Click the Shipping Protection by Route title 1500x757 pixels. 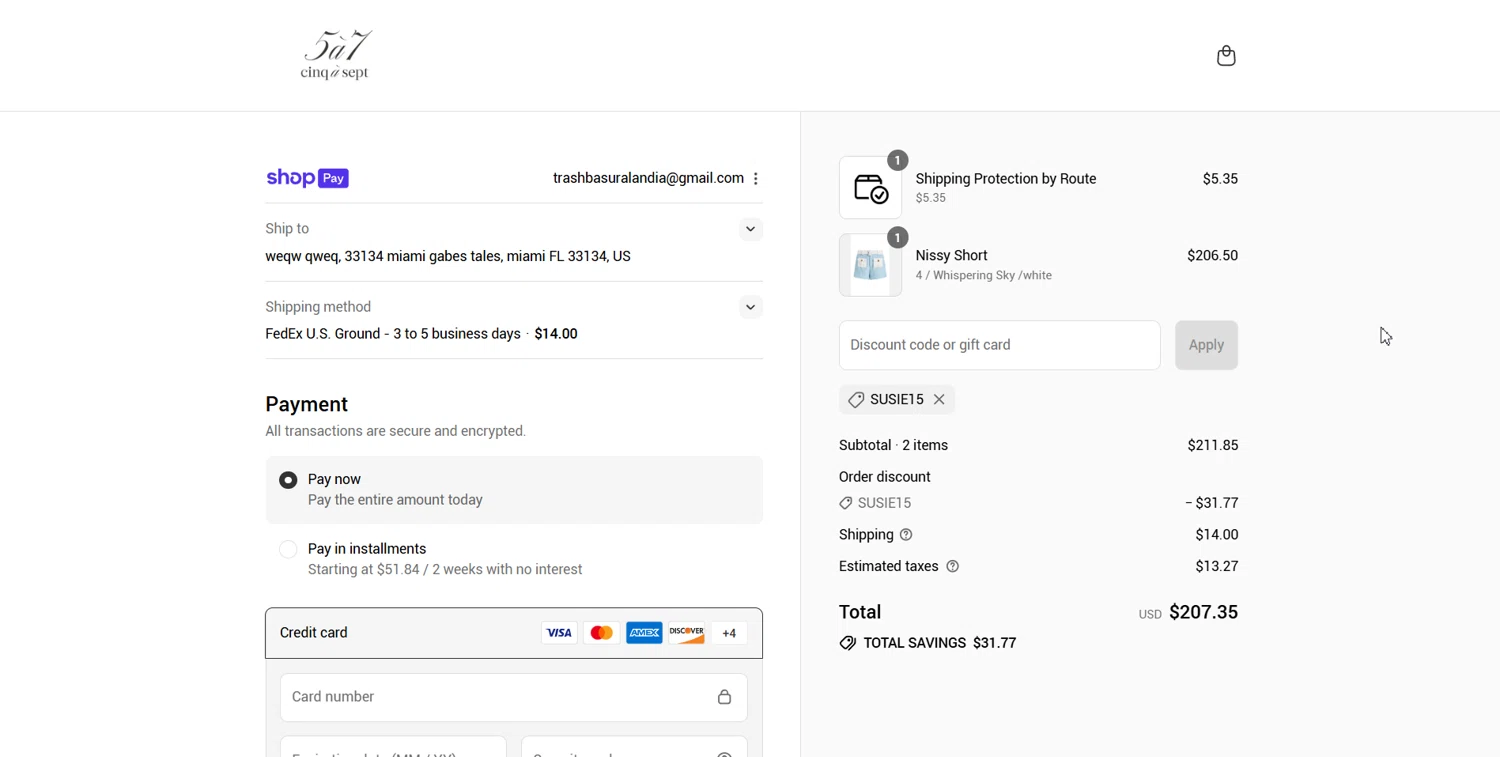pyautogui.click(x=1006, y=179)
